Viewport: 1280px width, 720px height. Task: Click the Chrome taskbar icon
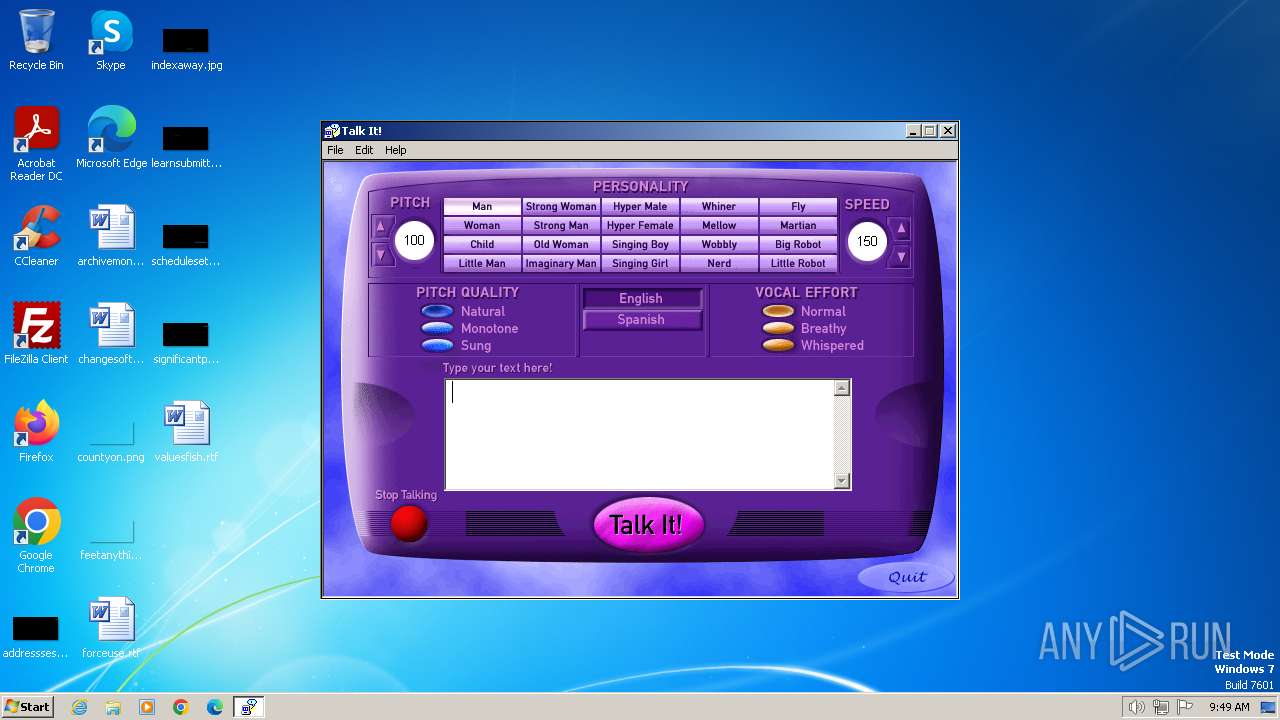[181, 707]
